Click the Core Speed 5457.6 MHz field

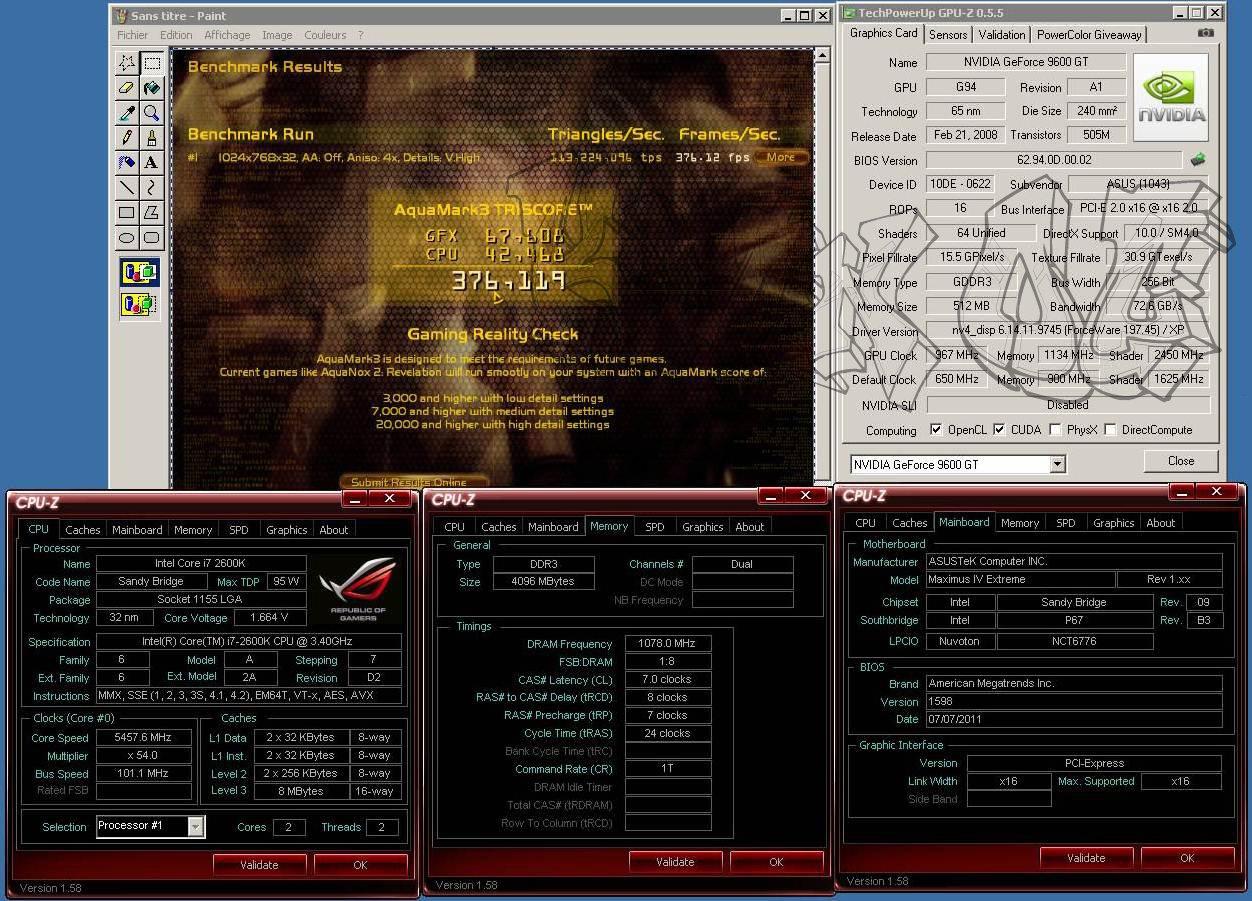(144, 738)
